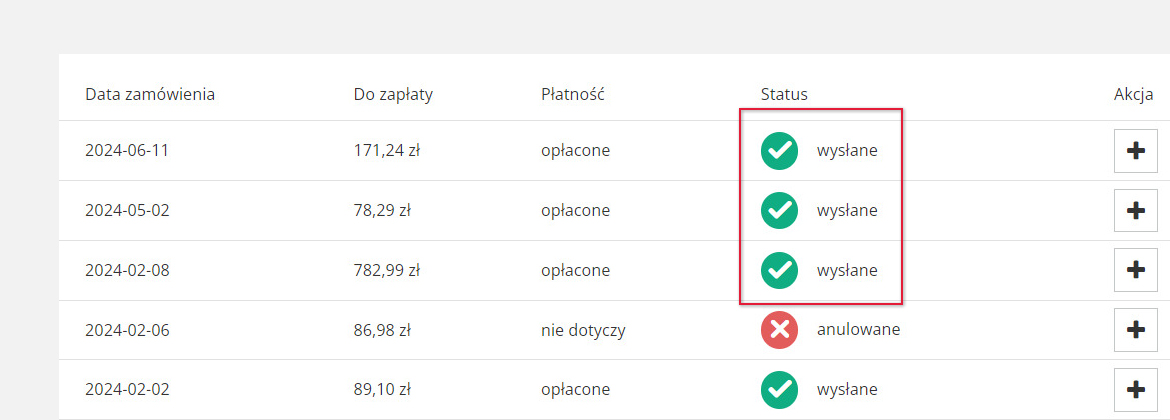This screenshot has height=420, width=1170.
Task: Click the nie dotyczy payment text
Action: coord(583,330)
